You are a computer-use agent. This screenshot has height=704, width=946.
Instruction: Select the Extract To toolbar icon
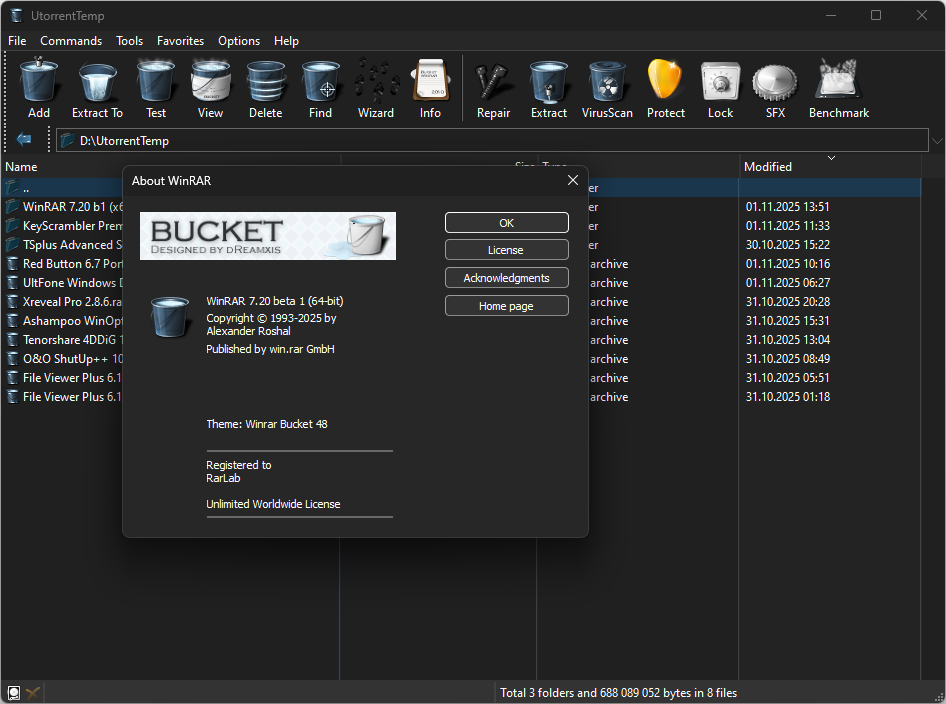coord(97,88)
